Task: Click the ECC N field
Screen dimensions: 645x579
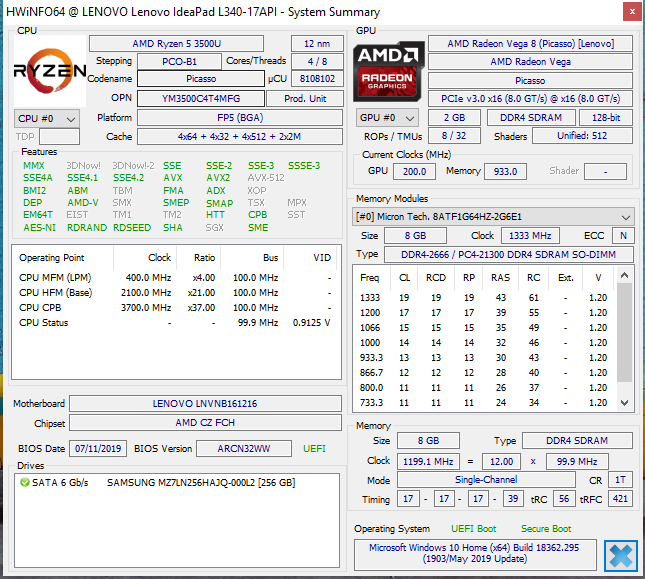Action: point(623,236)
